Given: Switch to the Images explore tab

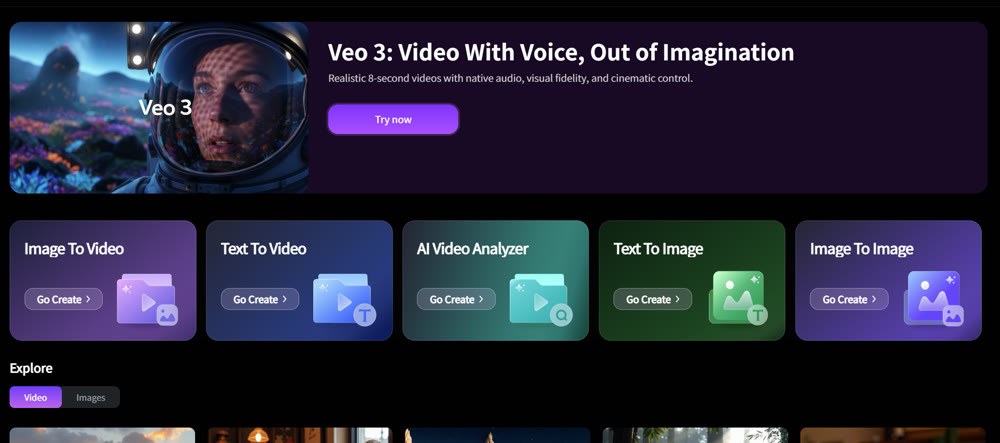Looking at the screenshot, I should (x=91, y=397).
